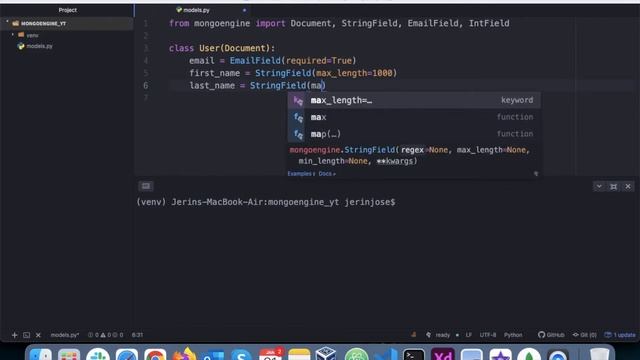The image size is (640, 360).
Task: Click the terminal input icon above the prompt
Action: tap(146, 186)
